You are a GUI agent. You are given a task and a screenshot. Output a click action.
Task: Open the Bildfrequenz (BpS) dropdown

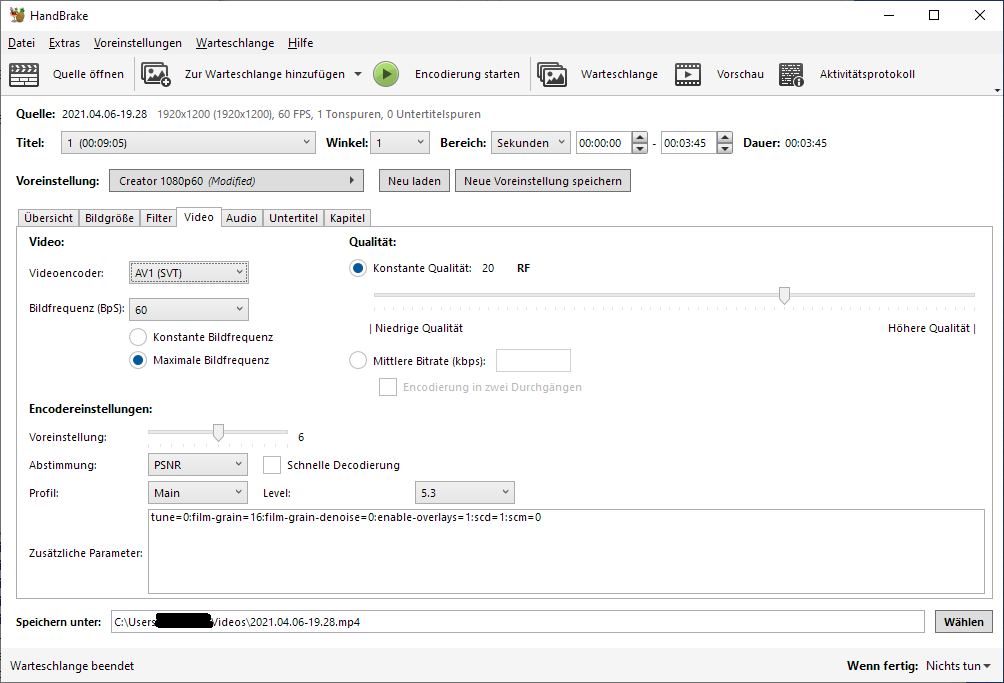click(x=189, y=310)
